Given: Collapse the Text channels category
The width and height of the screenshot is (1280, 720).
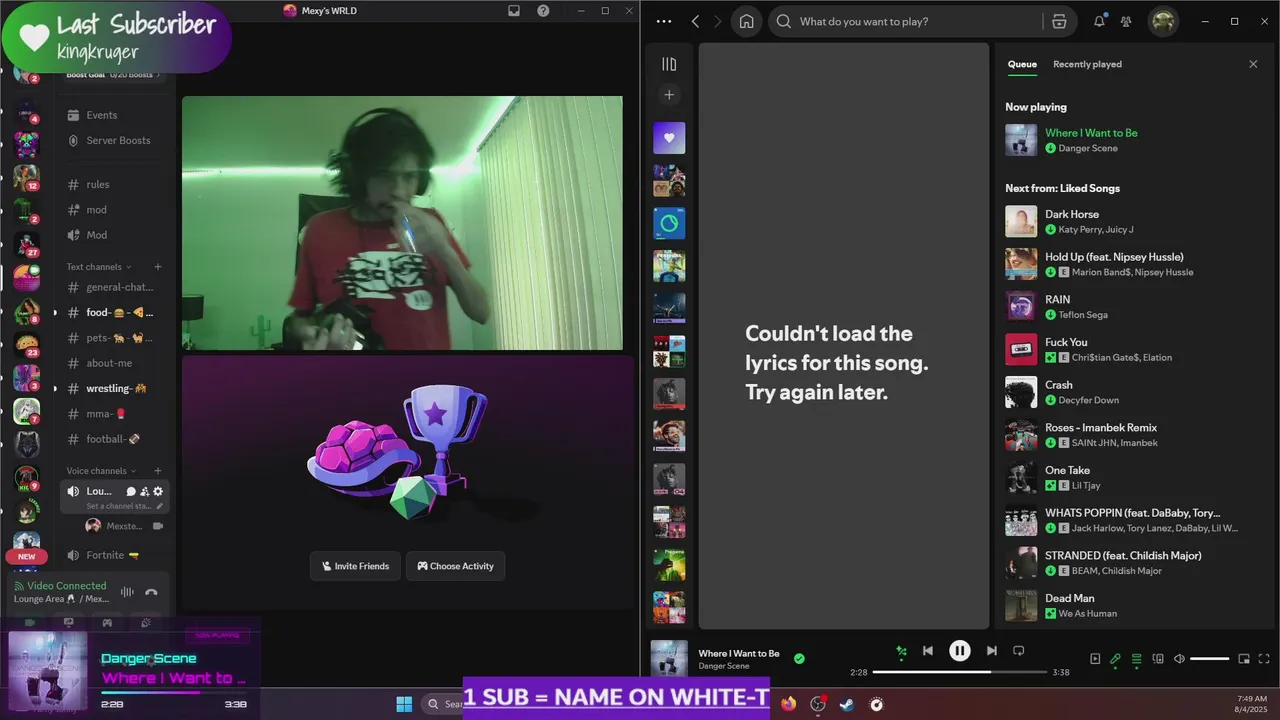Looking at the screenshot, I should 98,267.
